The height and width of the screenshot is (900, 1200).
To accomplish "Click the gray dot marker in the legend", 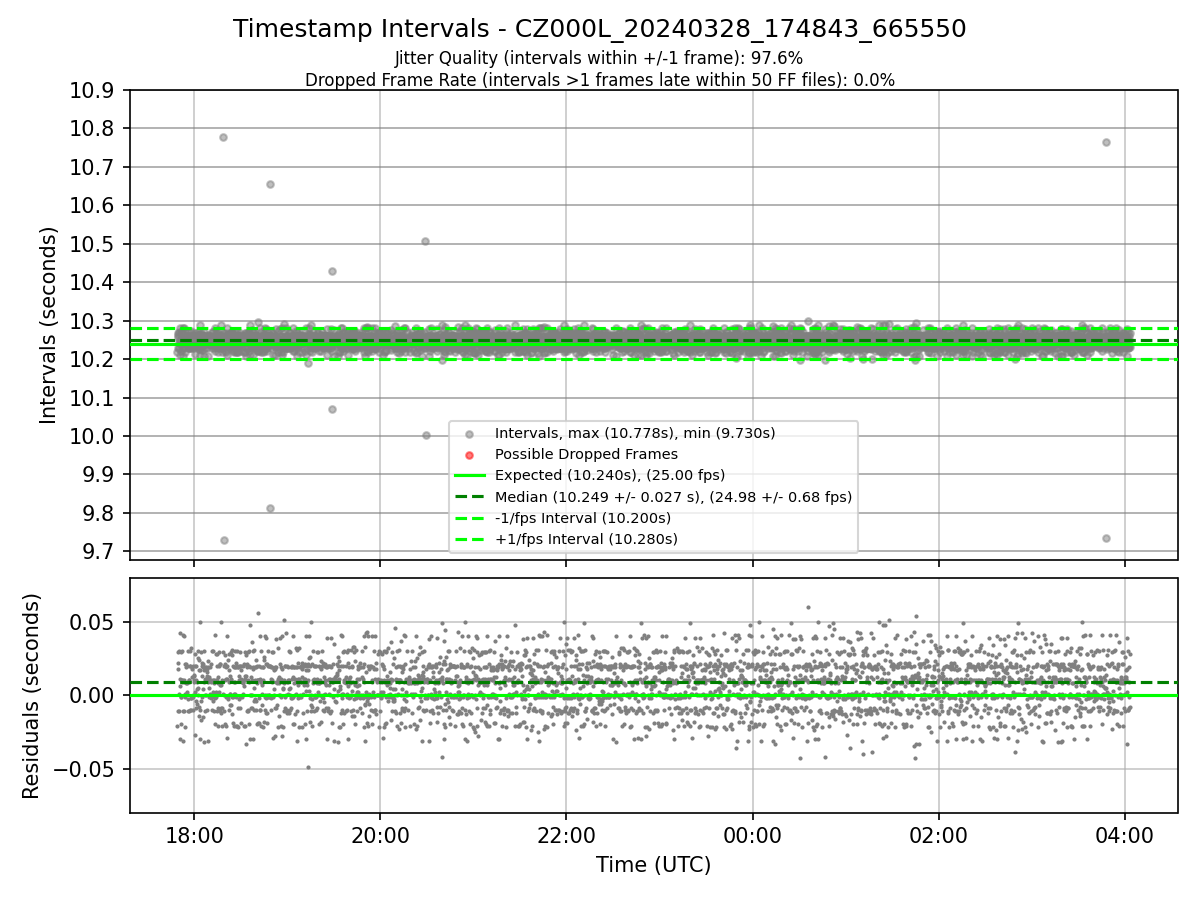I will pos(470,434).
